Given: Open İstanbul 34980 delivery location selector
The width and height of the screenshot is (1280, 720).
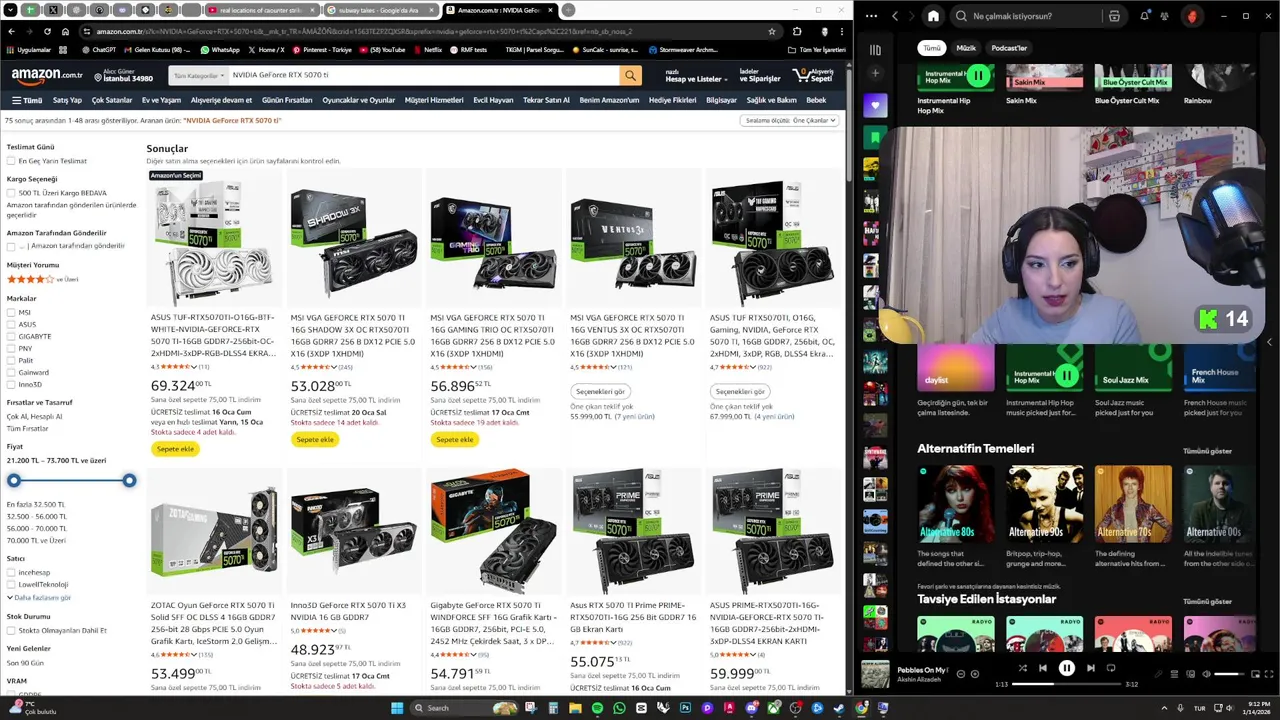Looking at the screenshot, I should tap(123, 76).
